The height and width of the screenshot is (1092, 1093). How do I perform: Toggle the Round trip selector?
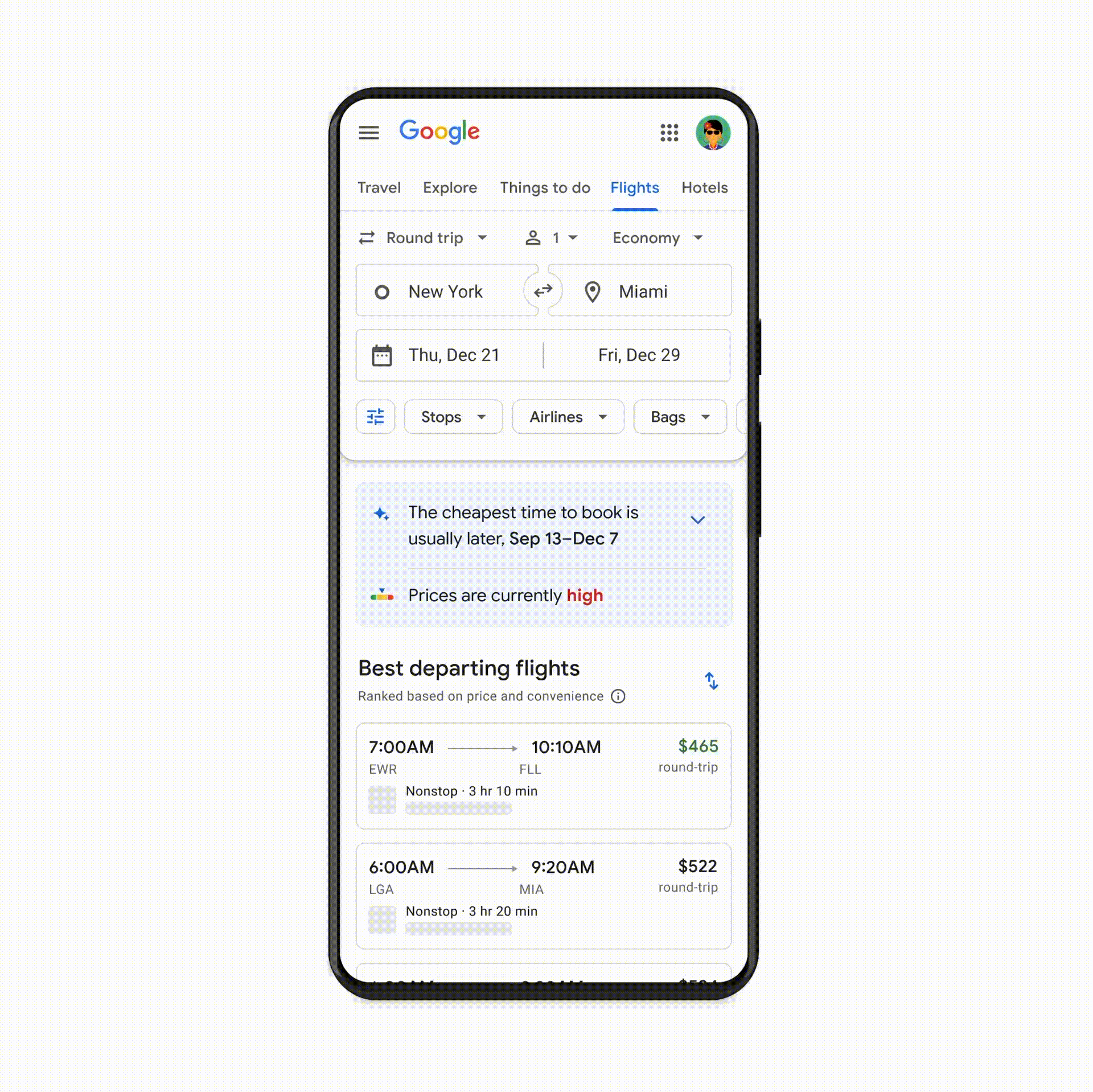424,237
